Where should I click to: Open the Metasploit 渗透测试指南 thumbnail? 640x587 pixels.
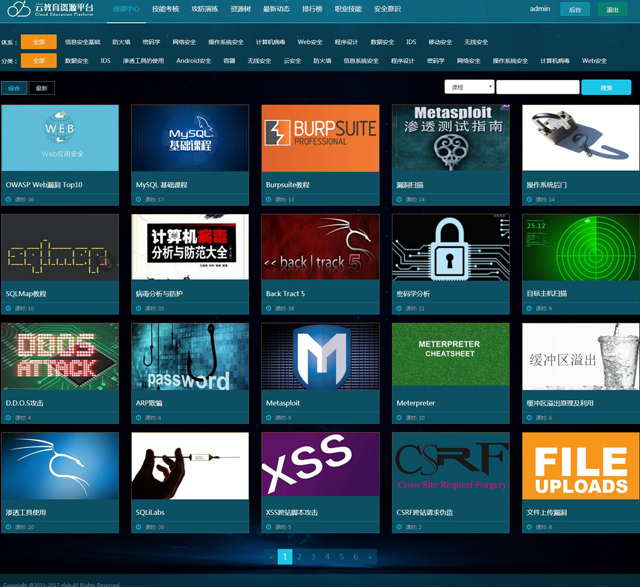coord(451,138)
